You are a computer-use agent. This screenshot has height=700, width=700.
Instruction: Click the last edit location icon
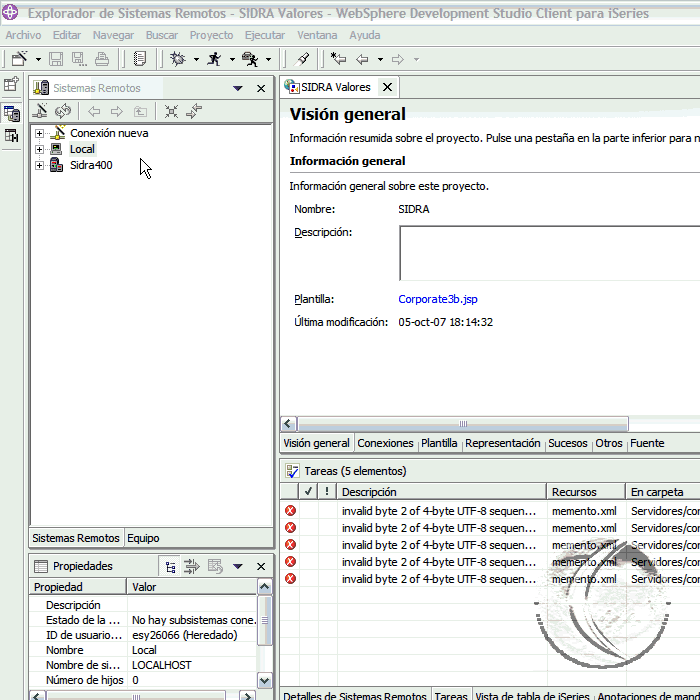coord(338,58)
